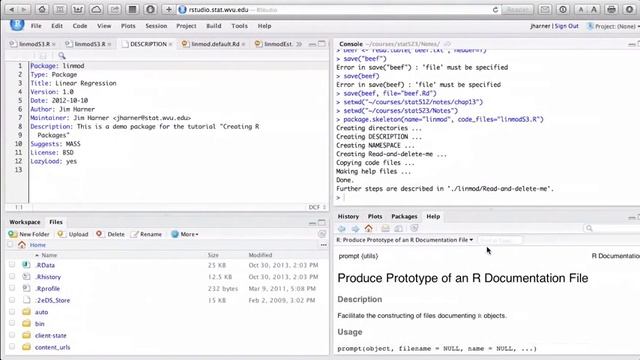
Task: Check the box for :2eDS_Store file
Action: pos(12,300)
